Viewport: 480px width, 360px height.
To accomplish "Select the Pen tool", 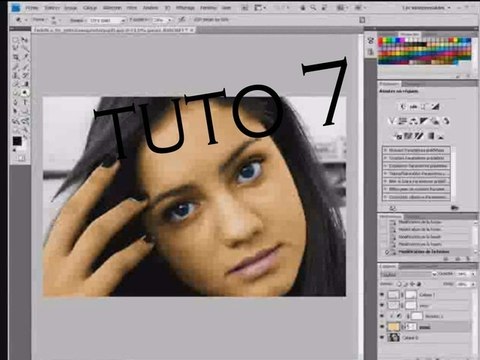I will (x=15, y=102).
